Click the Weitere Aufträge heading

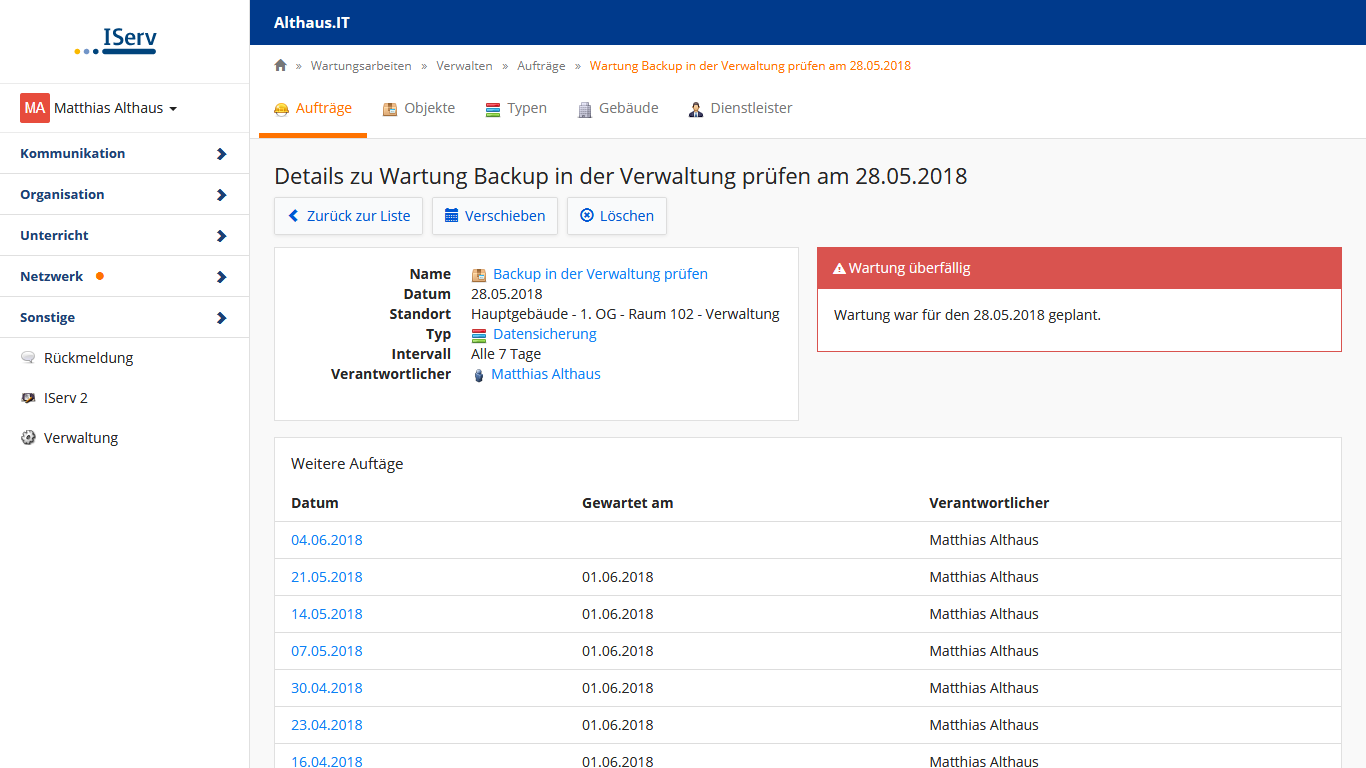tap(347, 464)
